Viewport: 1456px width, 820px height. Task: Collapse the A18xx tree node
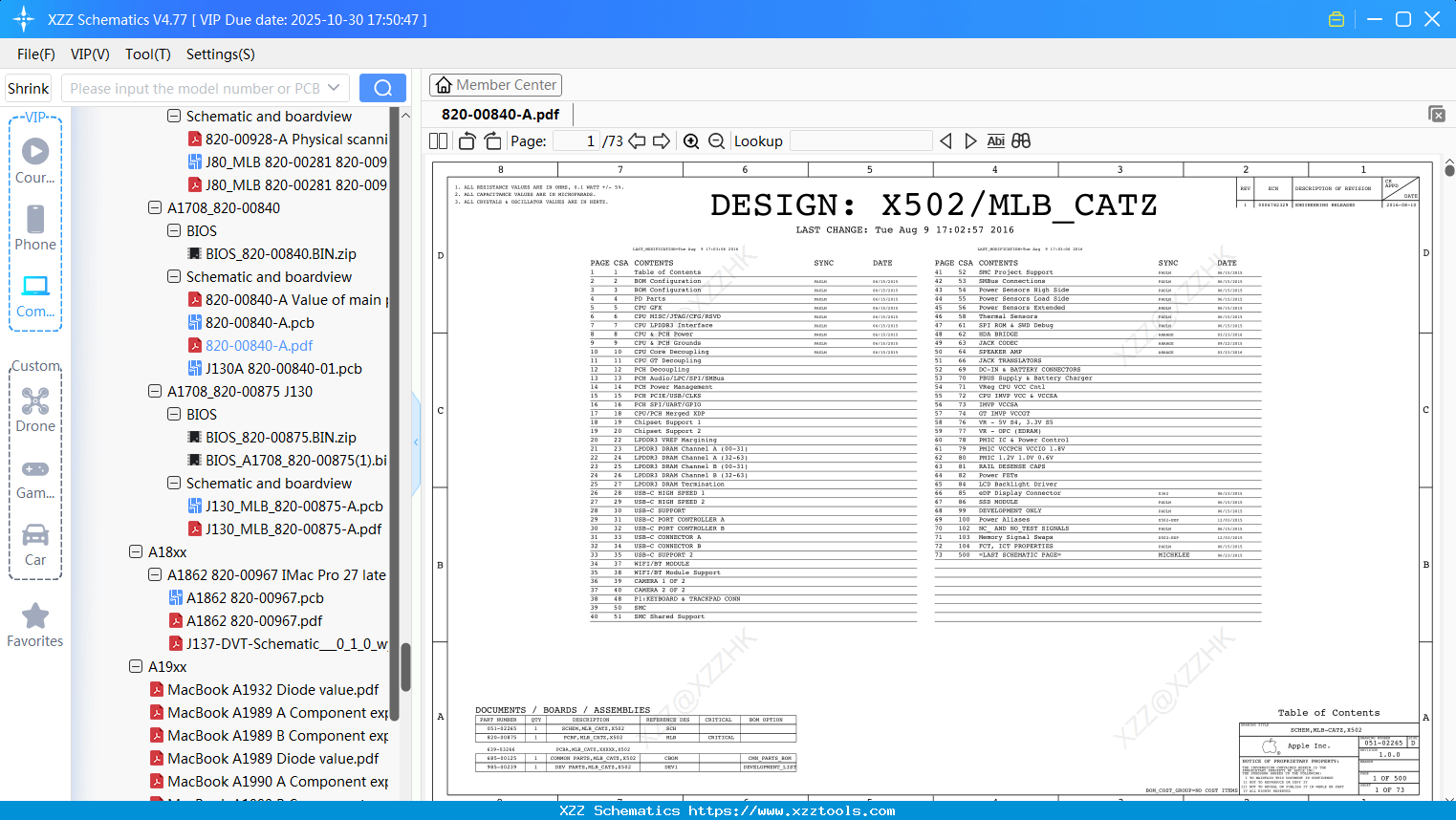(x=136, y=552)
